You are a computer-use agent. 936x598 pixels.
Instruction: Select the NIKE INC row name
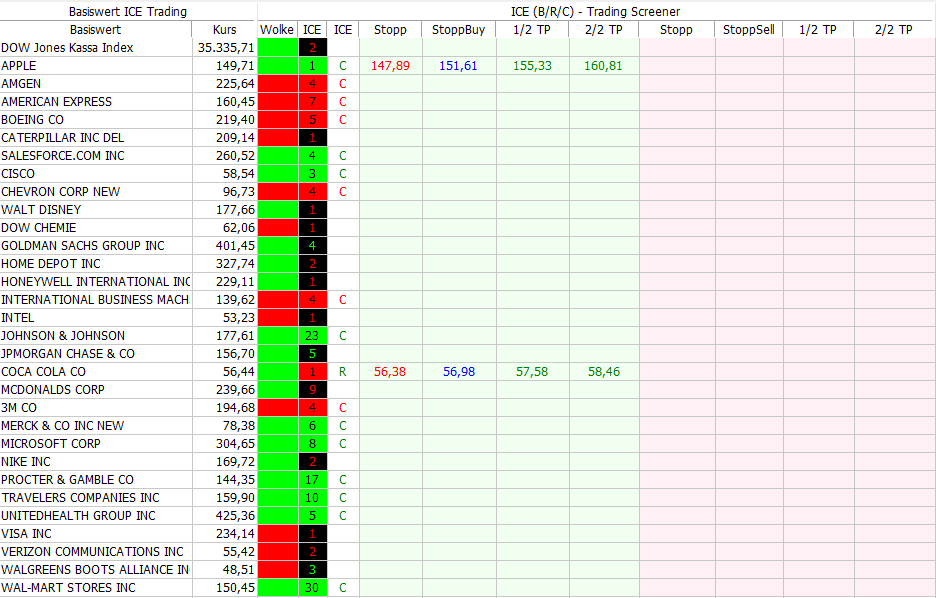[x=26, y=461]
